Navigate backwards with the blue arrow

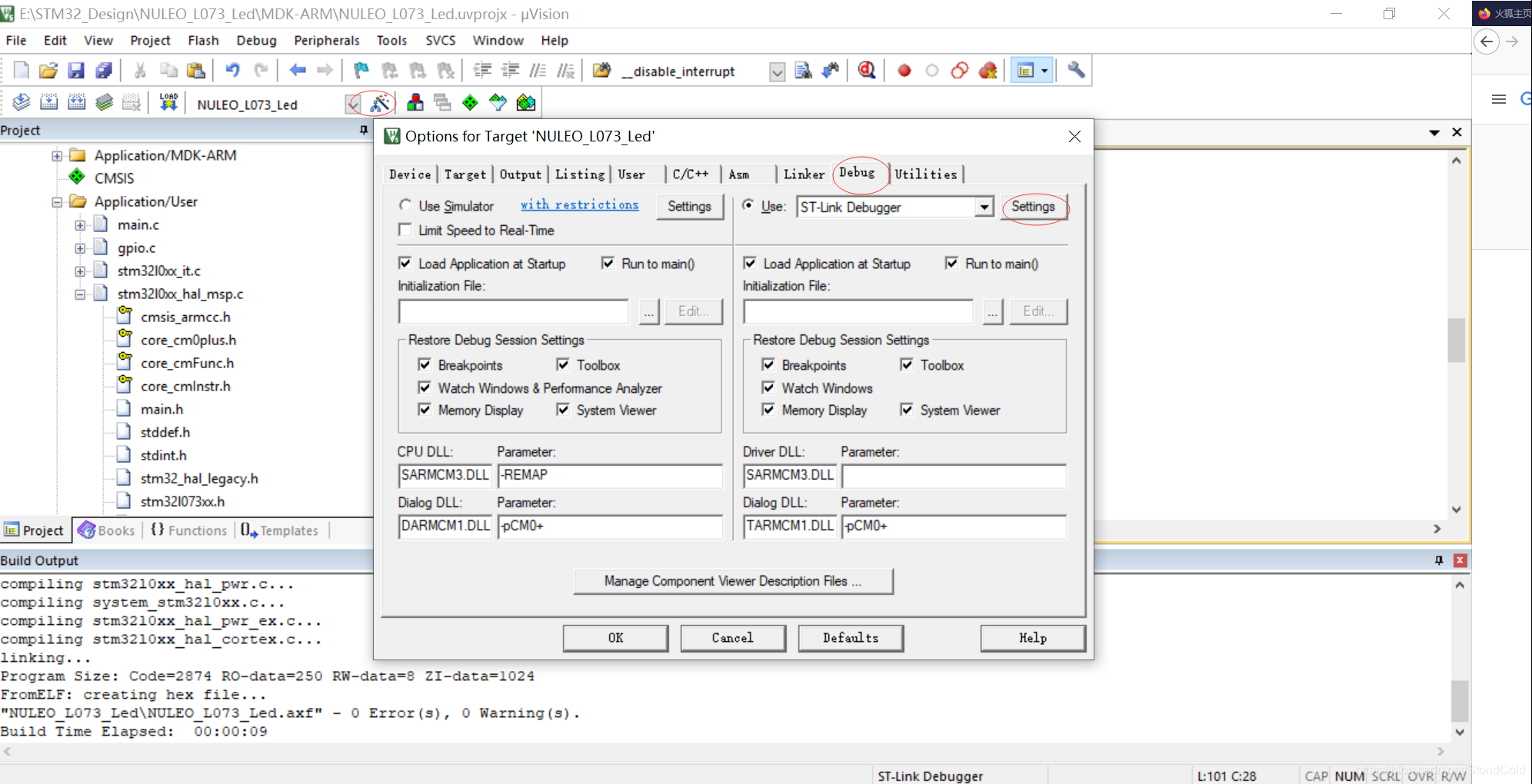pyautogui.click(x=298, y=71)
